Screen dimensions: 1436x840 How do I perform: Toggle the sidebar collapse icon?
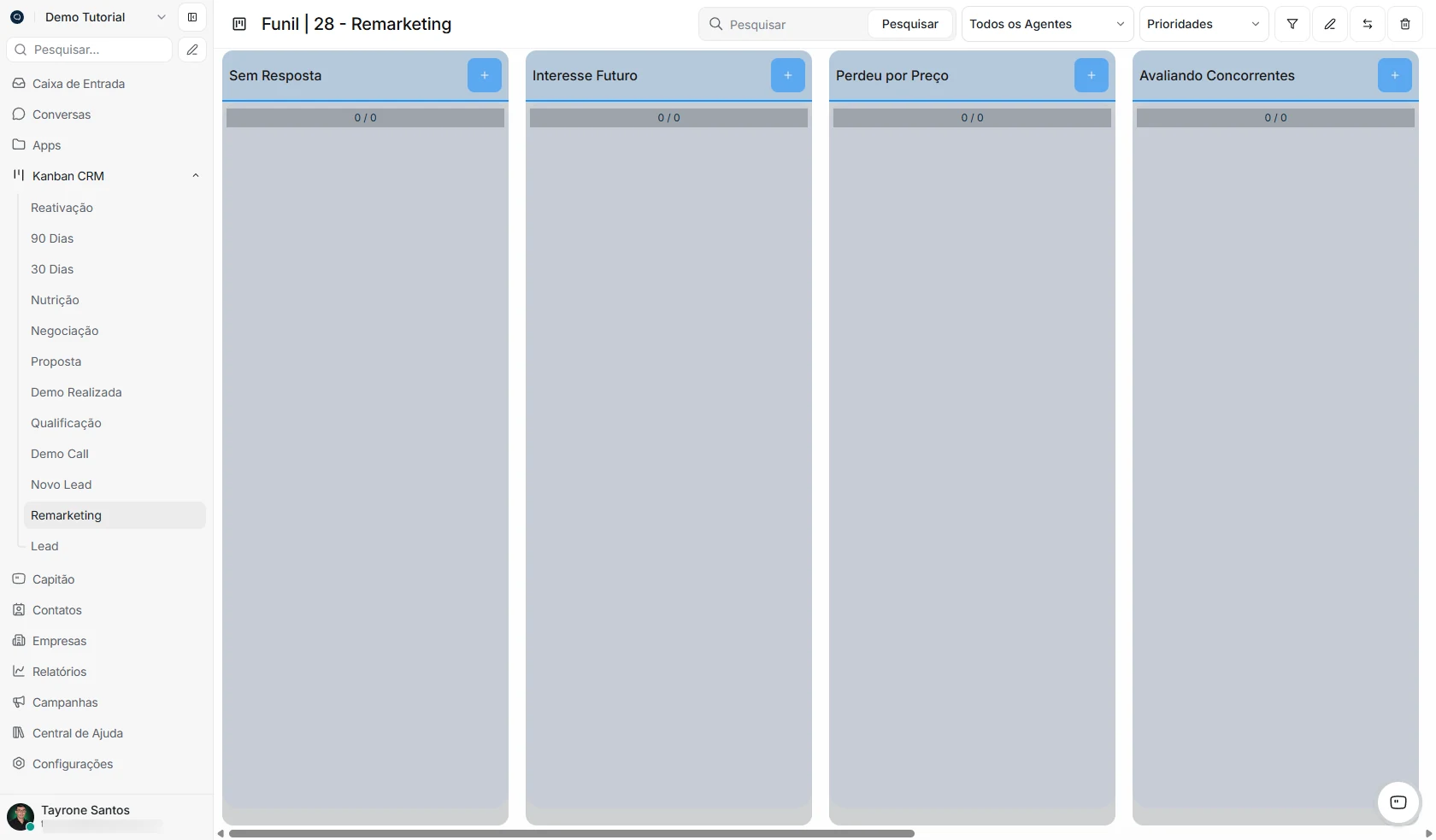pos(192,17)
